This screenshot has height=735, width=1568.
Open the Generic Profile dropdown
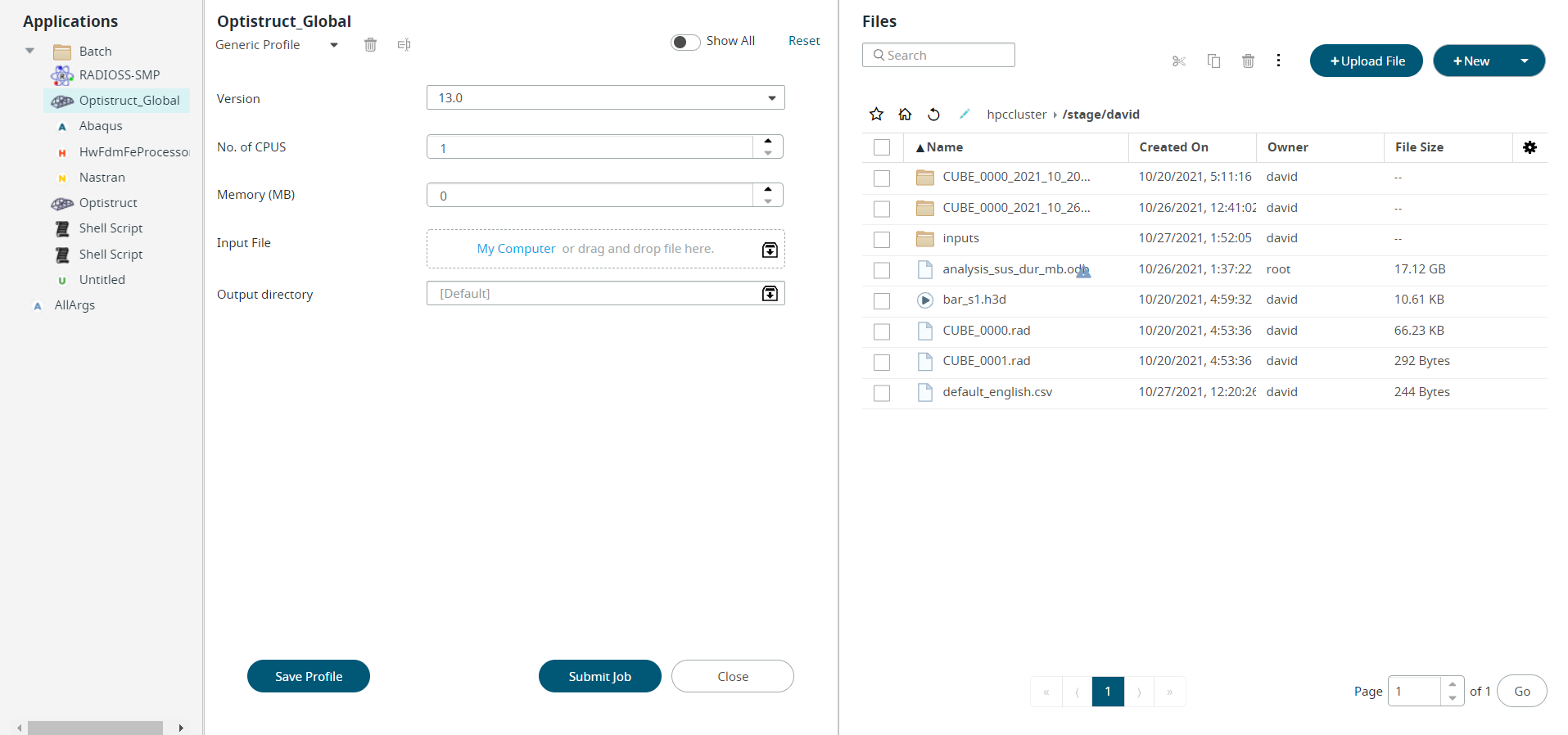pos(334,45)
